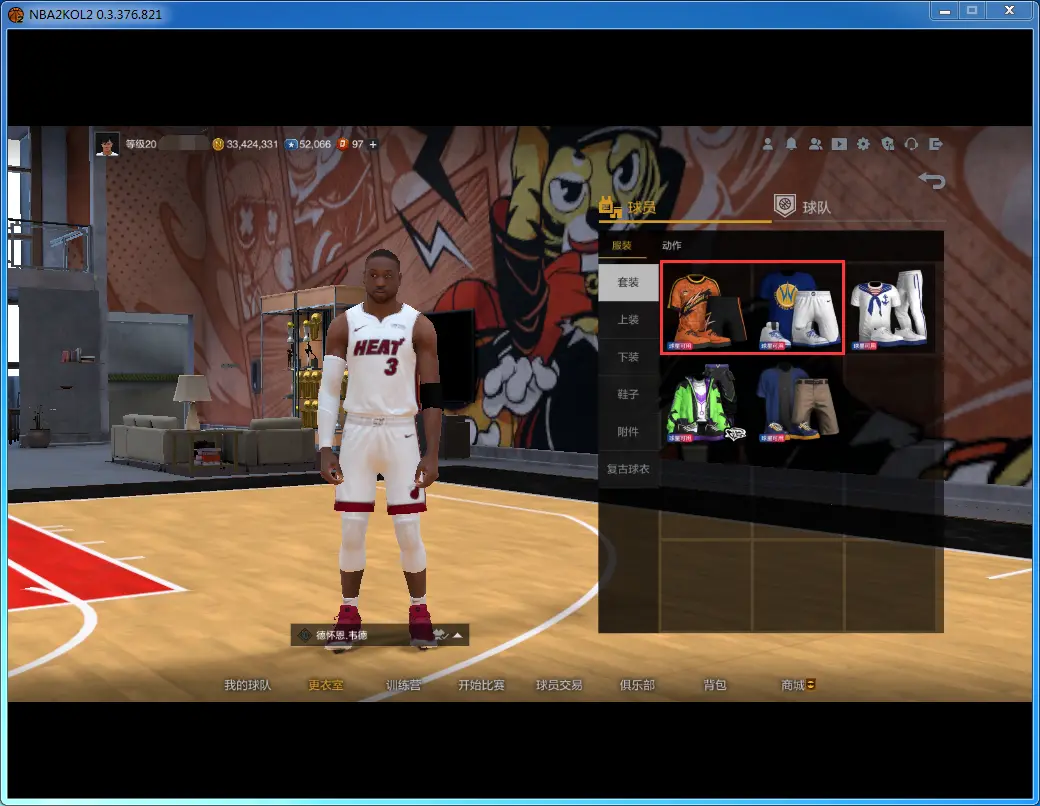Open the video replay icon
The height and width of the screenshot is (806, 1040).
coord(839,144)
